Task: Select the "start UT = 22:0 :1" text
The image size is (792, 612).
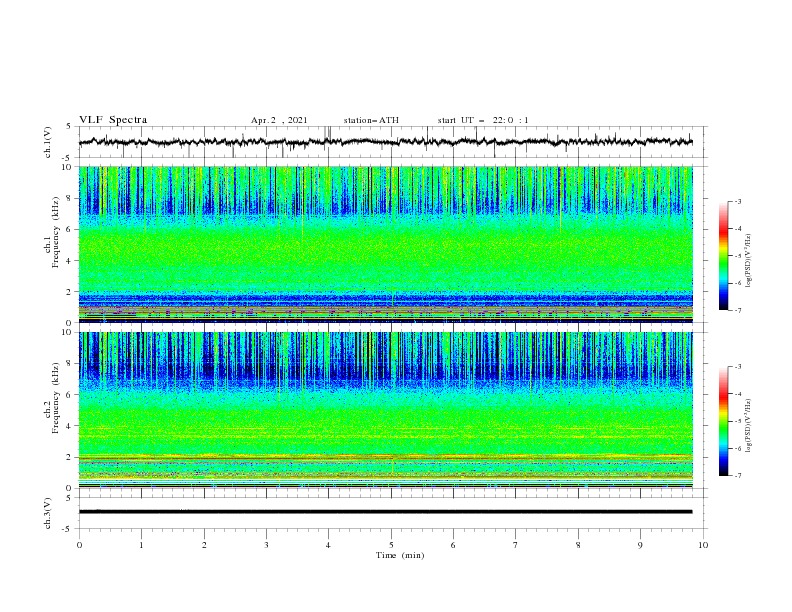Action: point(483,120)
